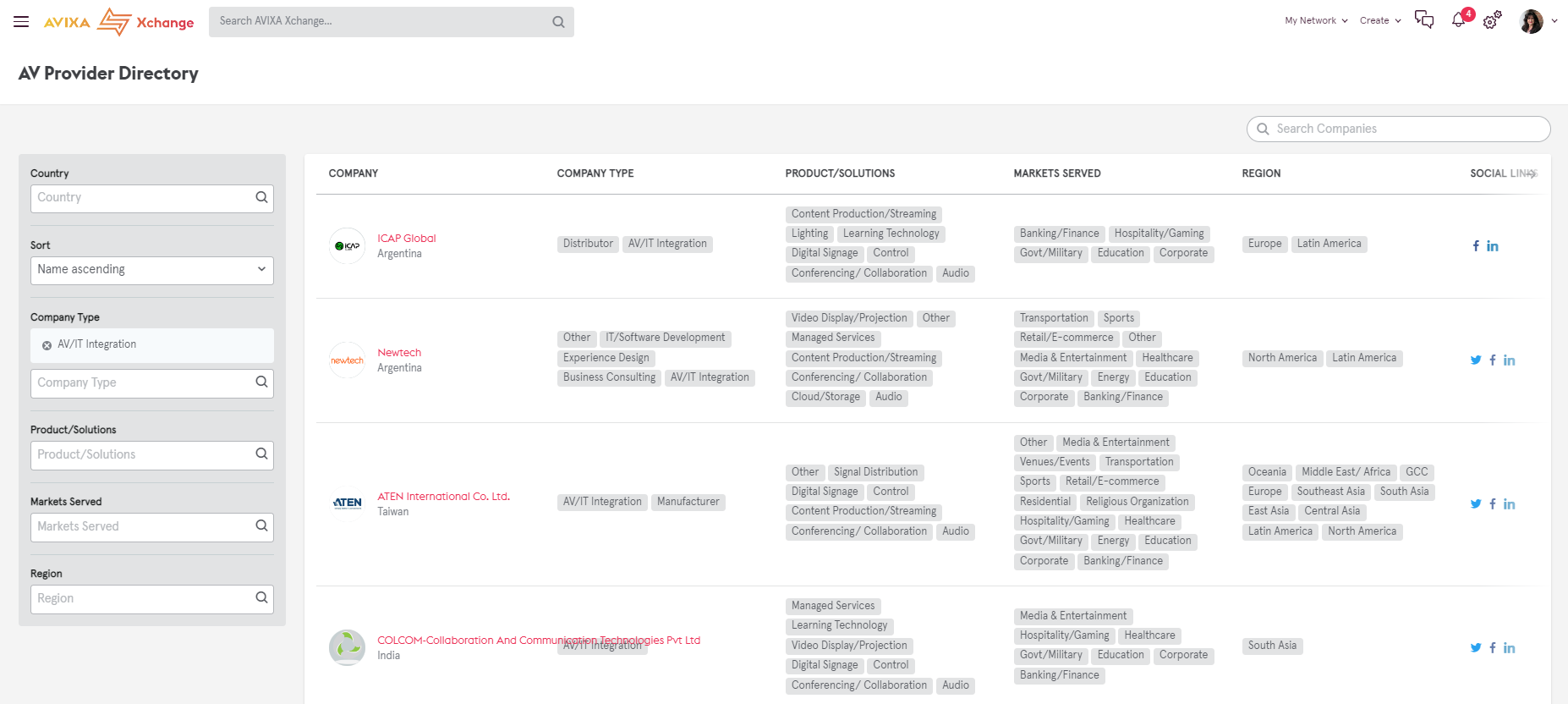Open the chat messages icon
The image size is (1568, 704).
[1424, 20]
